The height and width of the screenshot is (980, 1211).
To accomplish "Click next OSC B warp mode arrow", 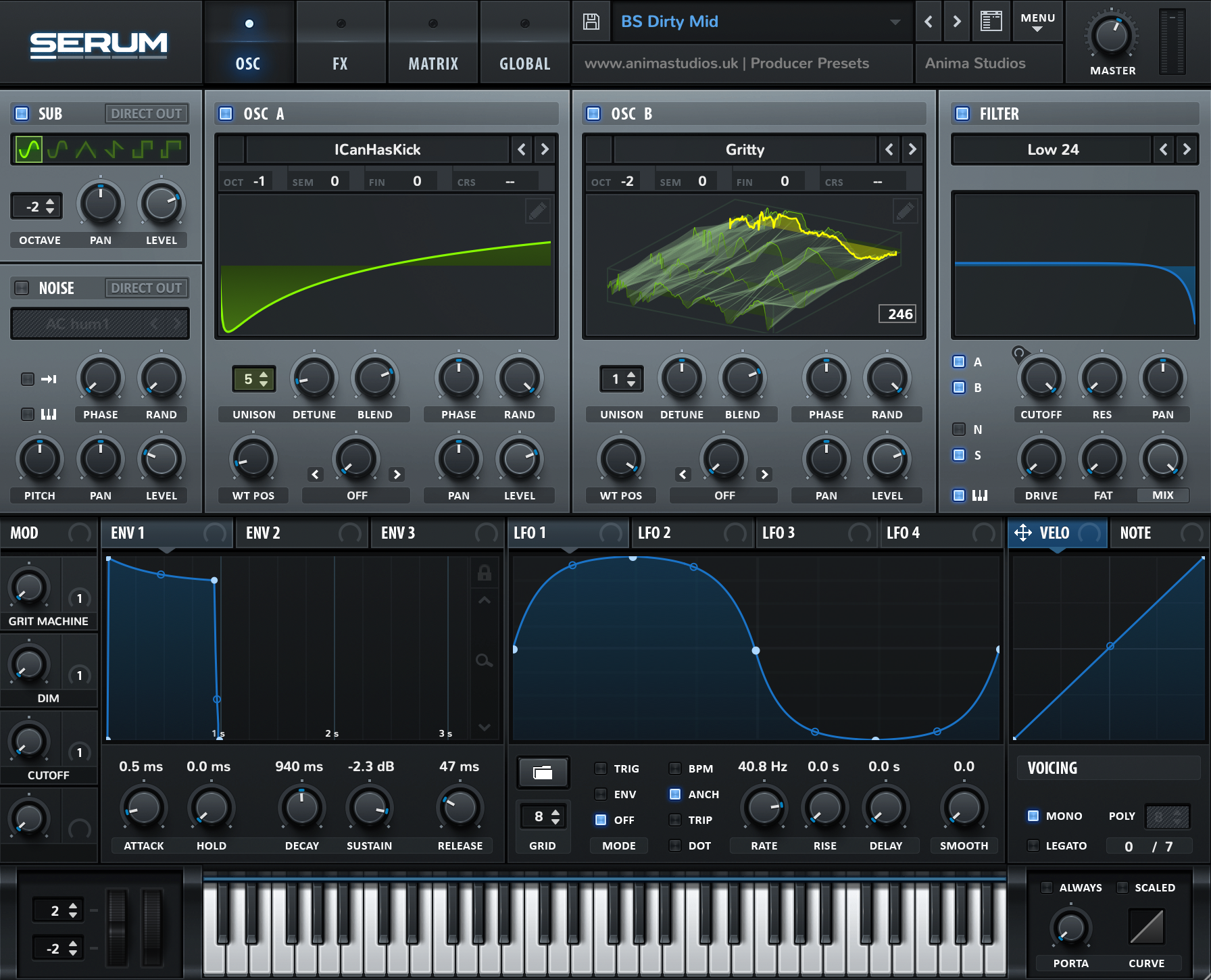I will (764, 474).
